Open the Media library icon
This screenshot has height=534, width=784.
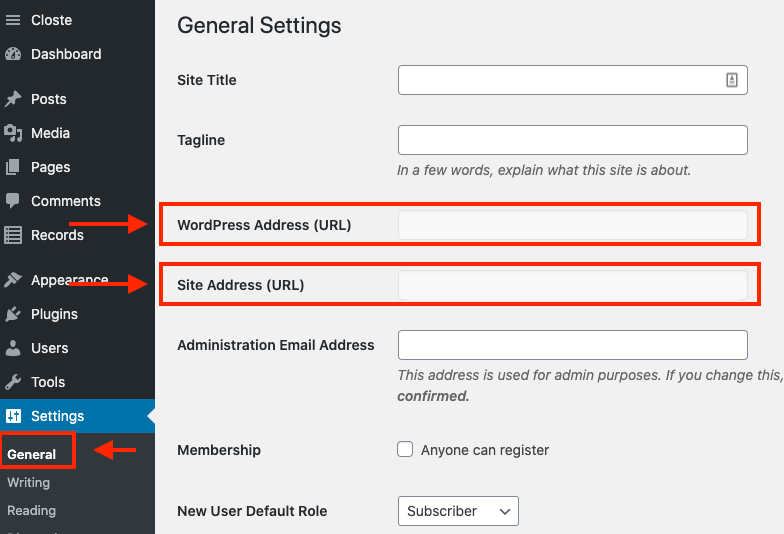coord(13,133)
